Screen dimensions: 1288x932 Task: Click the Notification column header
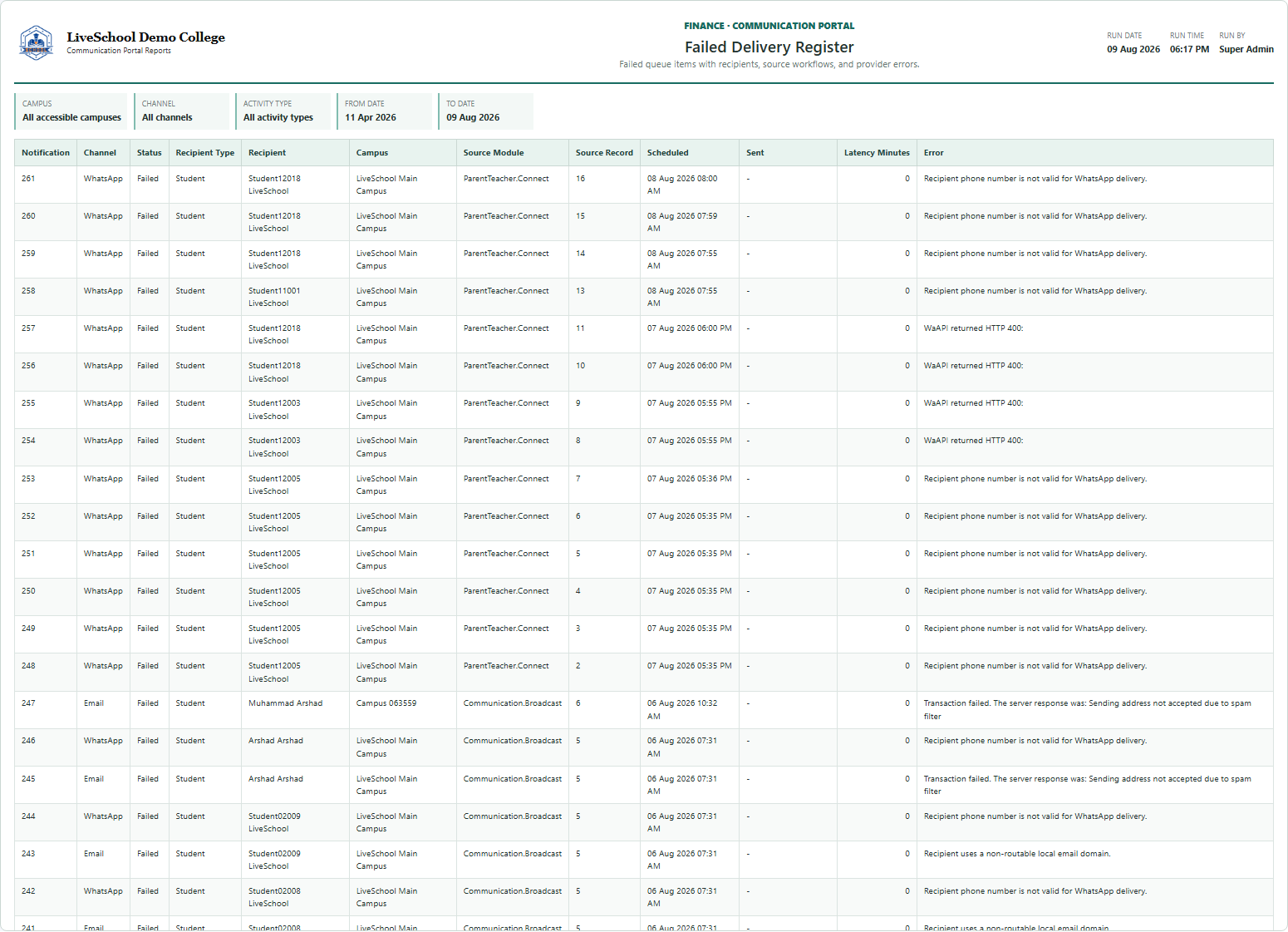[x=46, y=153]
